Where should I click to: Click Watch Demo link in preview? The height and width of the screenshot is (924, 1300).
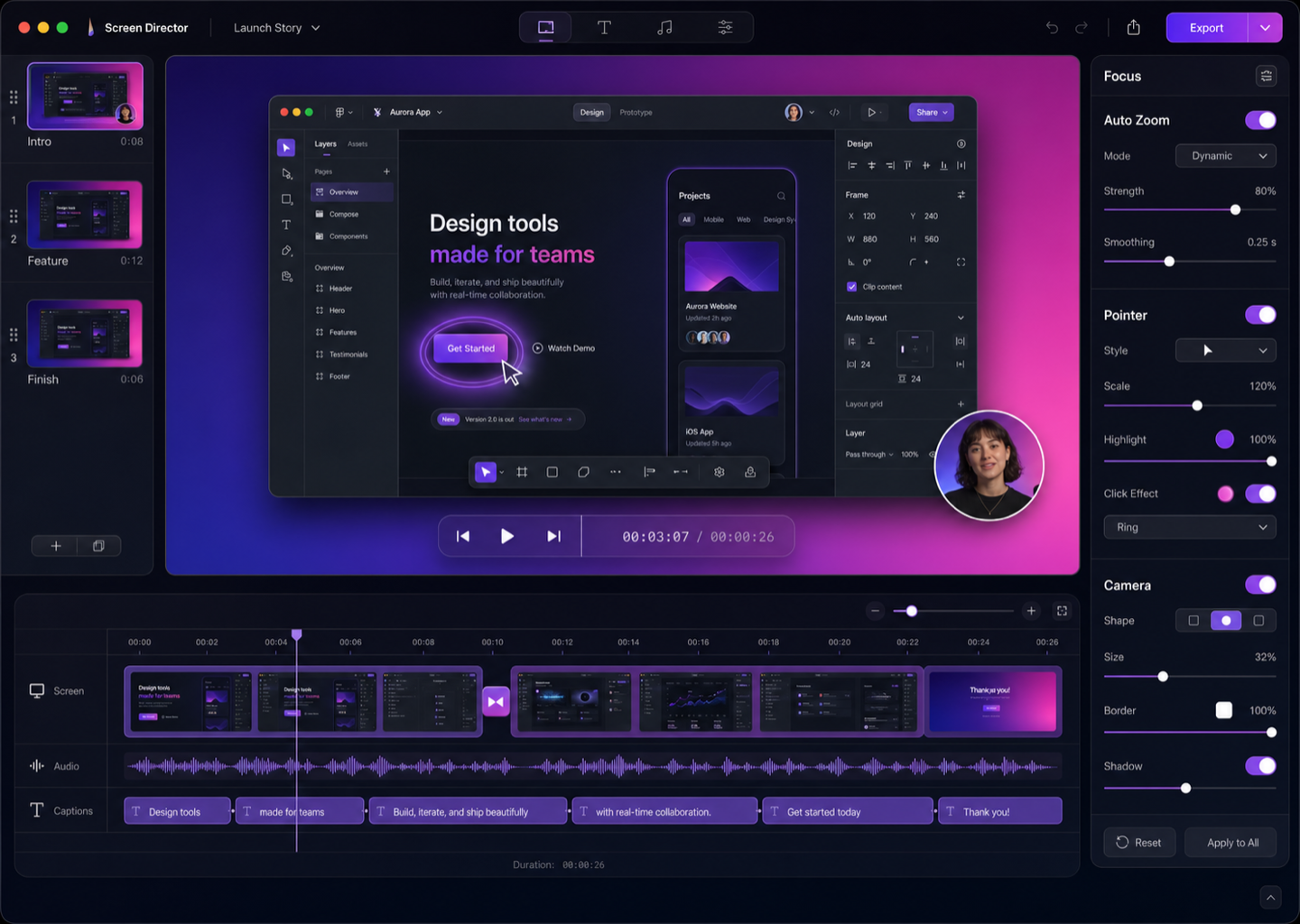pos(563,348)
